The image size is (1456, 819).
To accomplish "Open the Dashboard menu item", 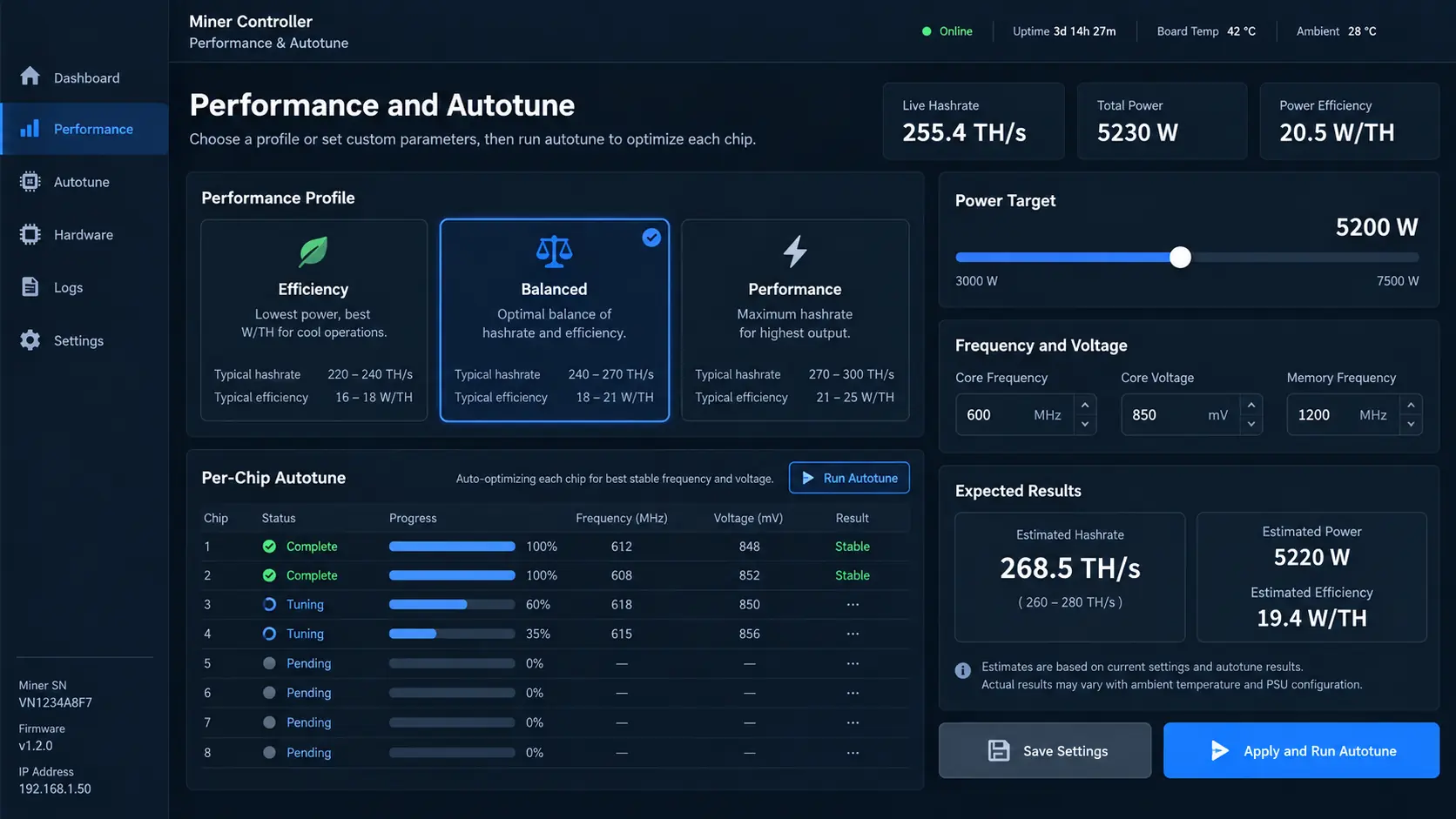I will click(84, 77).
